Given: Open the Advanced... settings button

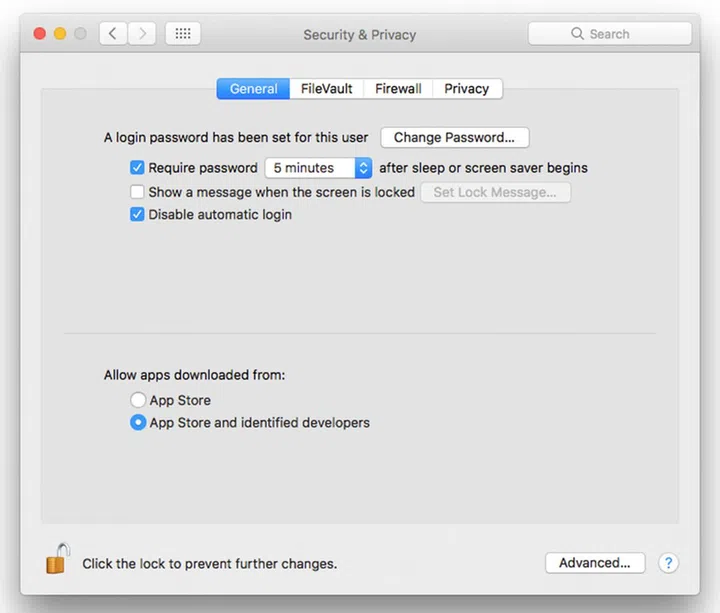Looking at the screenshot, I should [x=595, y=562].
